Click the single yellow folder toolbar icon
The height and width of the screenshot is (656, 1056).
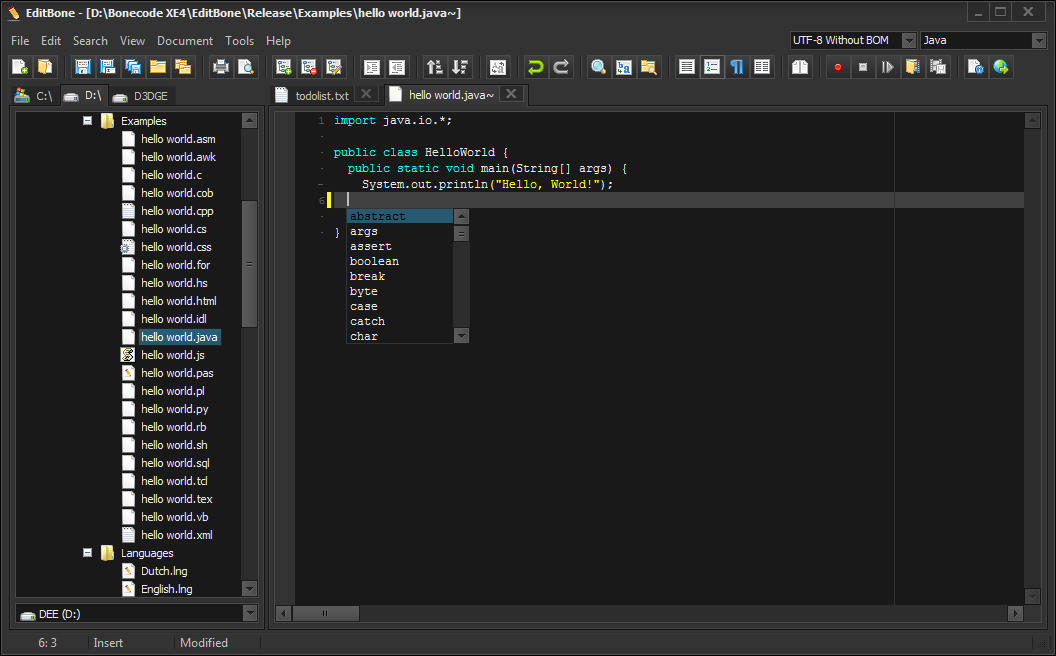click(158, 67)
